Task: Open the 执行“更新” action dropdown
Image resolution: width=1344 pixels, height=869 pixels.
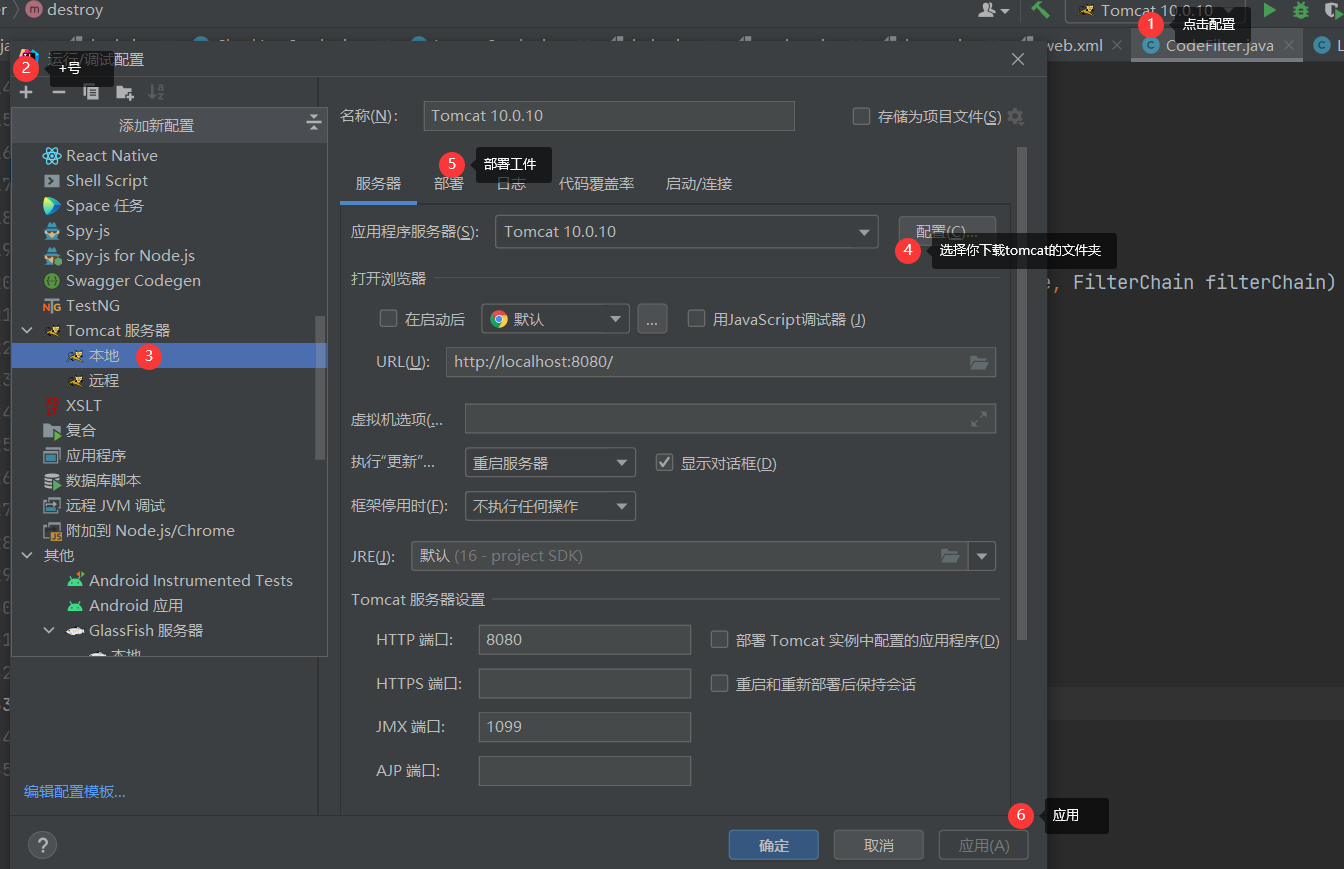Action: coord(550,463)
